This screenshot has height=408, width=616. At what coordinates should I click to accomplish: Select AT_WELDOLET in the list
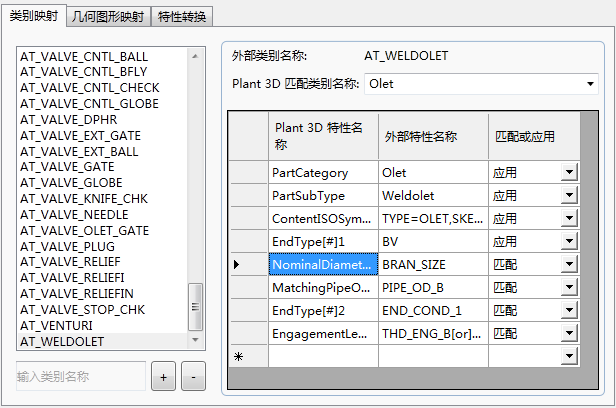pos(62,342)
